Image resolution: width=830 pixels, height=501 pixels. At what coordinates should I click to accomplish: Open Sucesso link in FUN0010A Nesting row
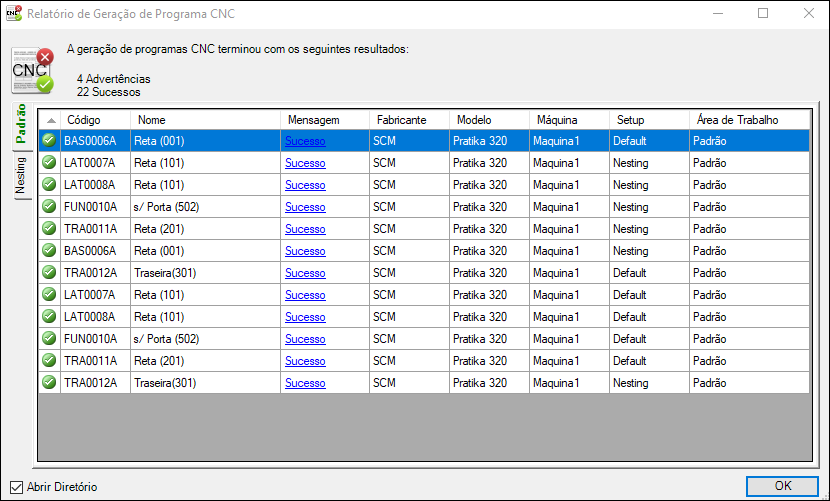click(x=305, y=207)
